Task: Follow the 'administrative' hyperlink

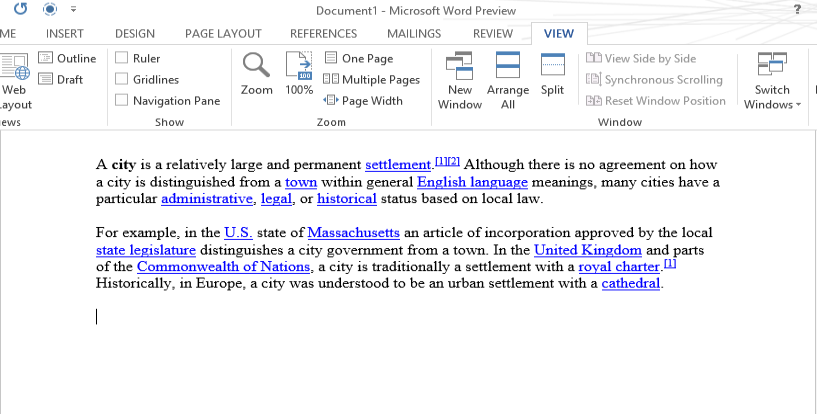Action: (x=207, y=199)
